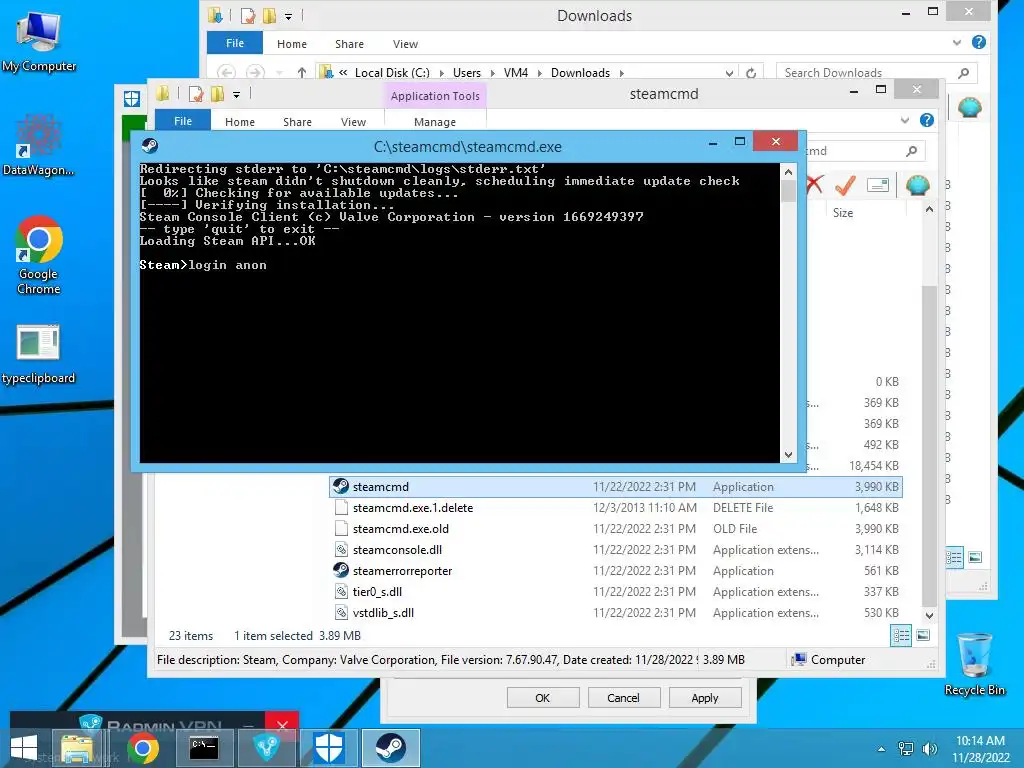
Task: Switch to large icons view in Downloads window
Action: (975, 558)
